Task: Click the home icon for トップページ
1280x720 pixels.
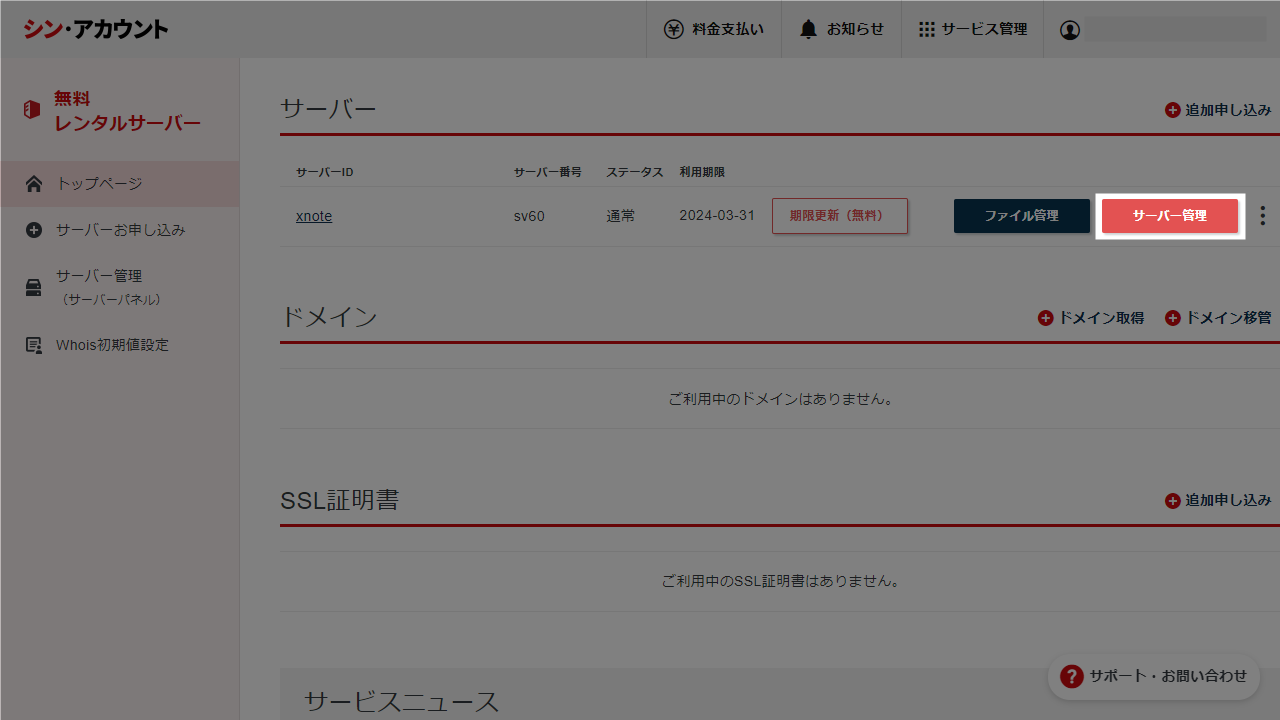Action: [34, 184]
